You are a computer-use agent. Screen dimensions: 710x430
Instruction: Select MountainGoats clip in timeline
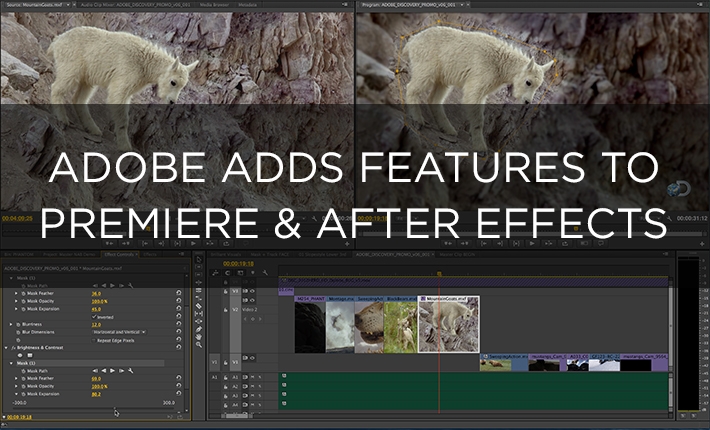448,325
